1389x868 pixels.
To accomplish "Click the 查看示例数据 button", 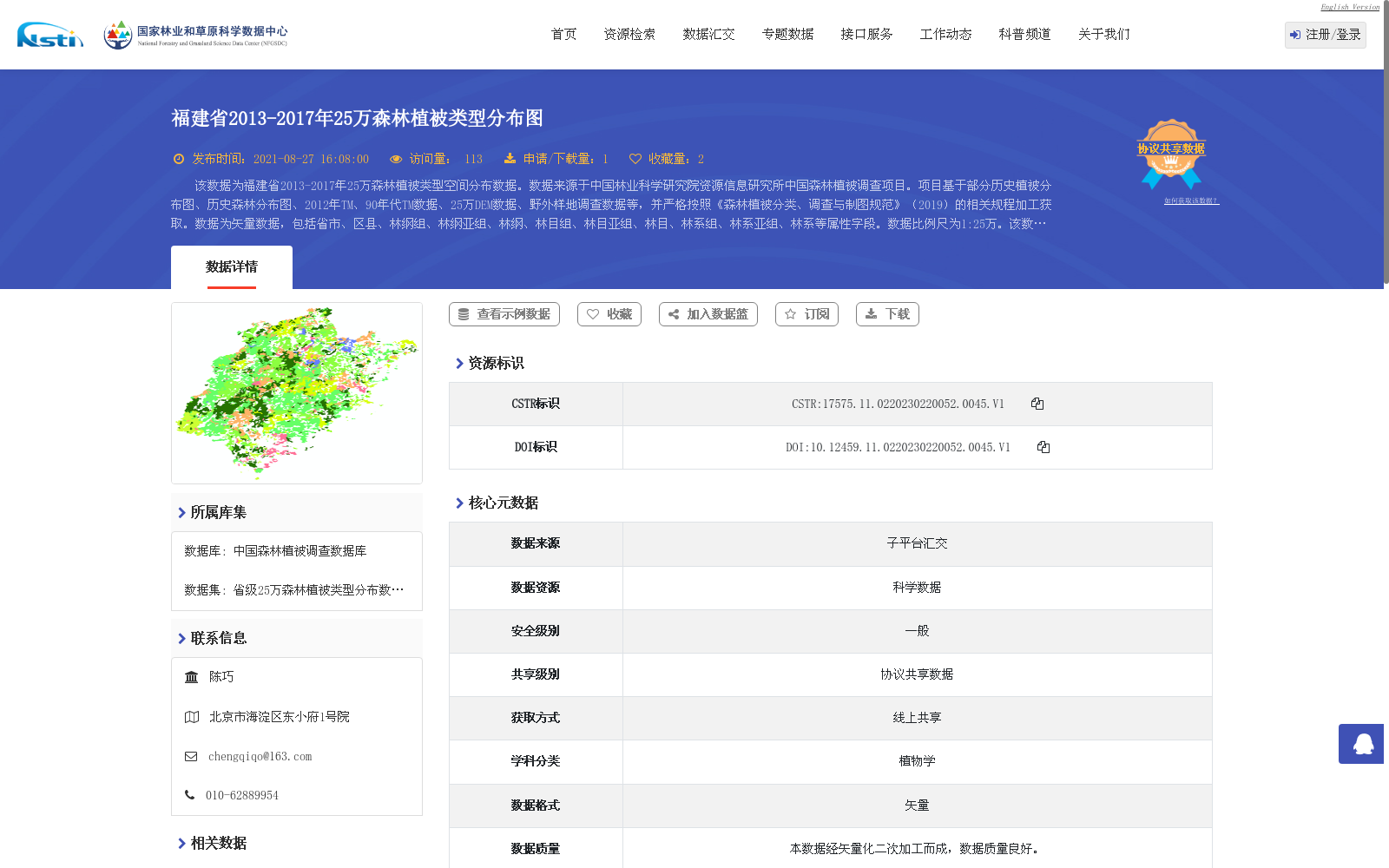I will click(x=504, y=314).
